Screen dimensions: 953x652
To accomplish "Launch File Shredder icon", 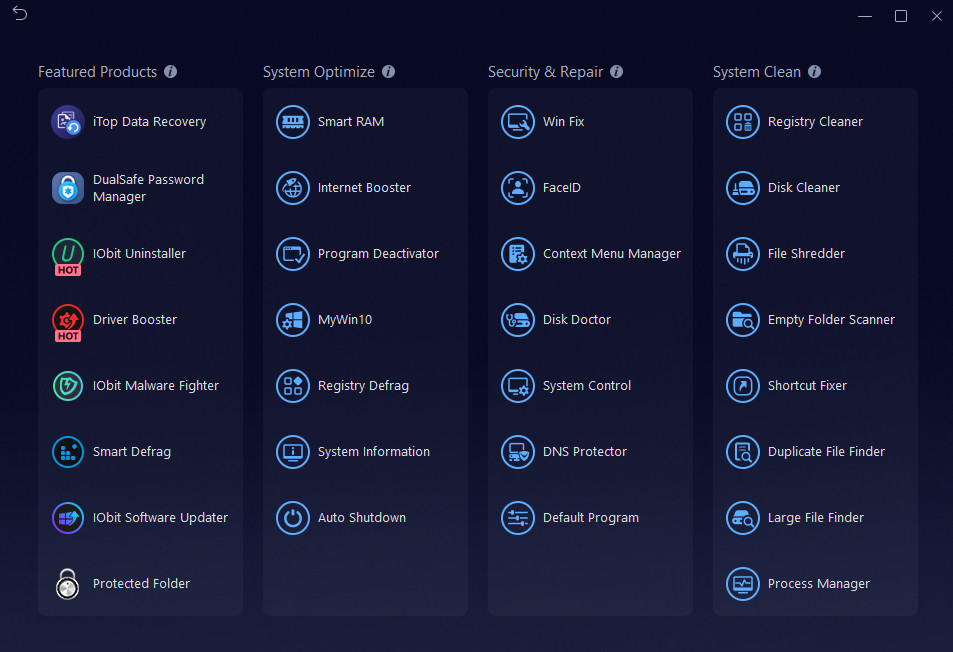I will tap(743, 254).
